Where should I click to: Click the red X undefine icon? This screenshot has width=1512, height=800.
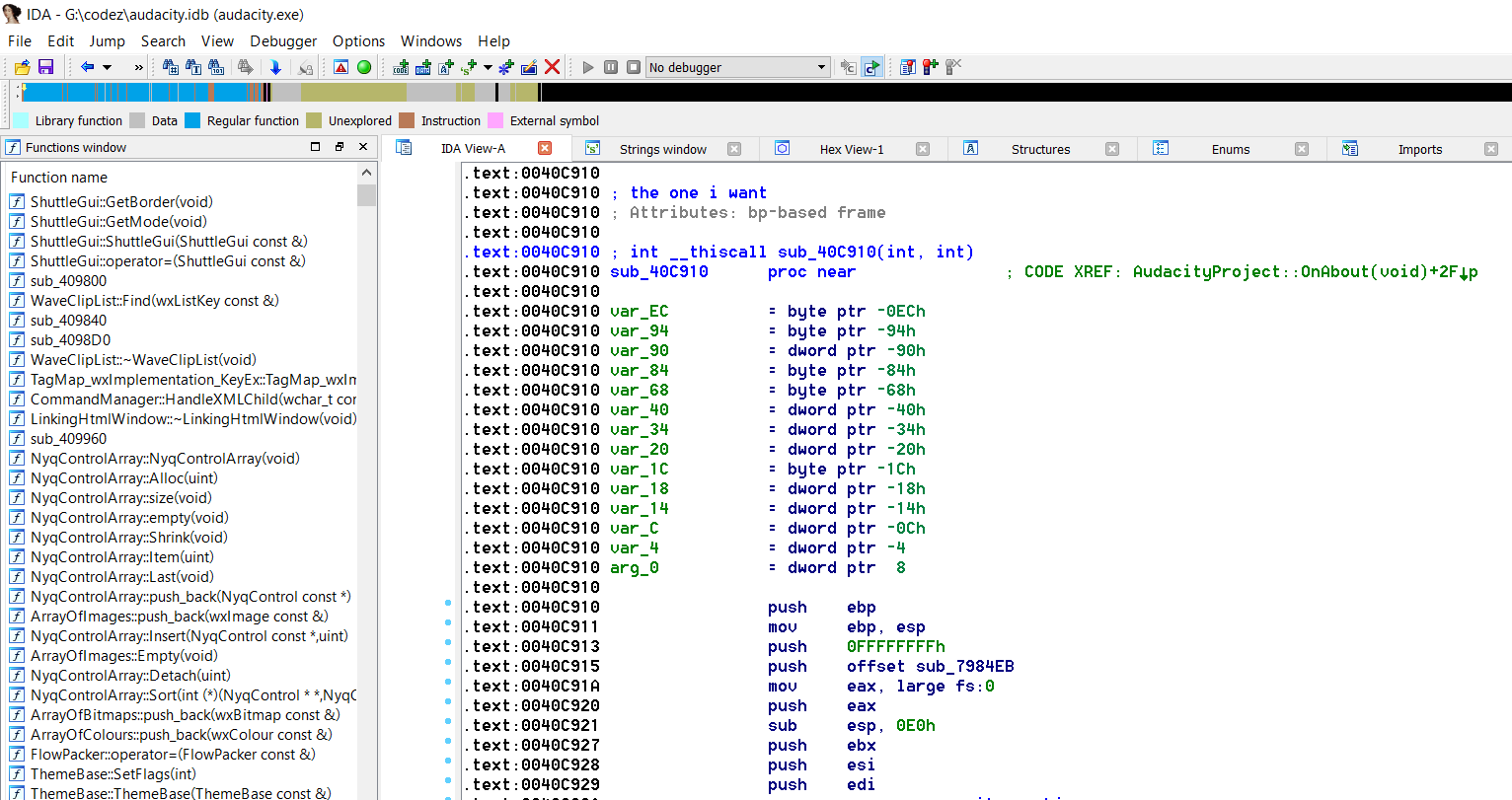click(552, 67)
